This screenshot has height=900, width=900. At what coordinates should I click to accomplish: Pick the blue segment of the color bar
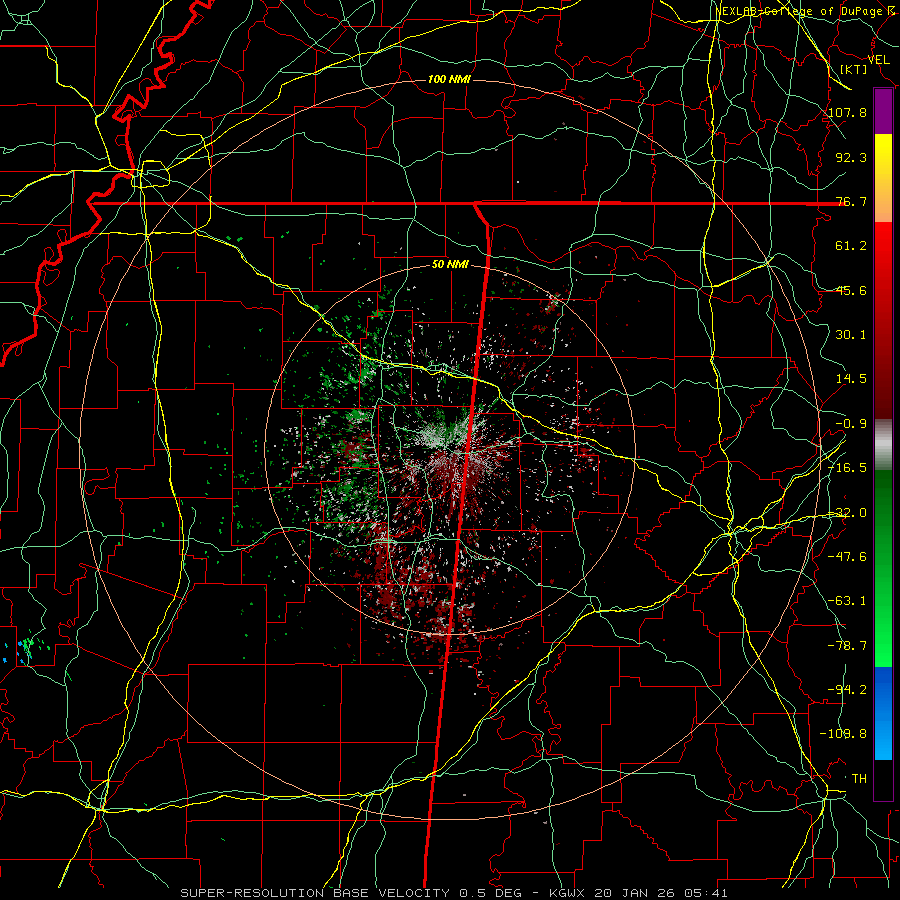tap(883, 712)
